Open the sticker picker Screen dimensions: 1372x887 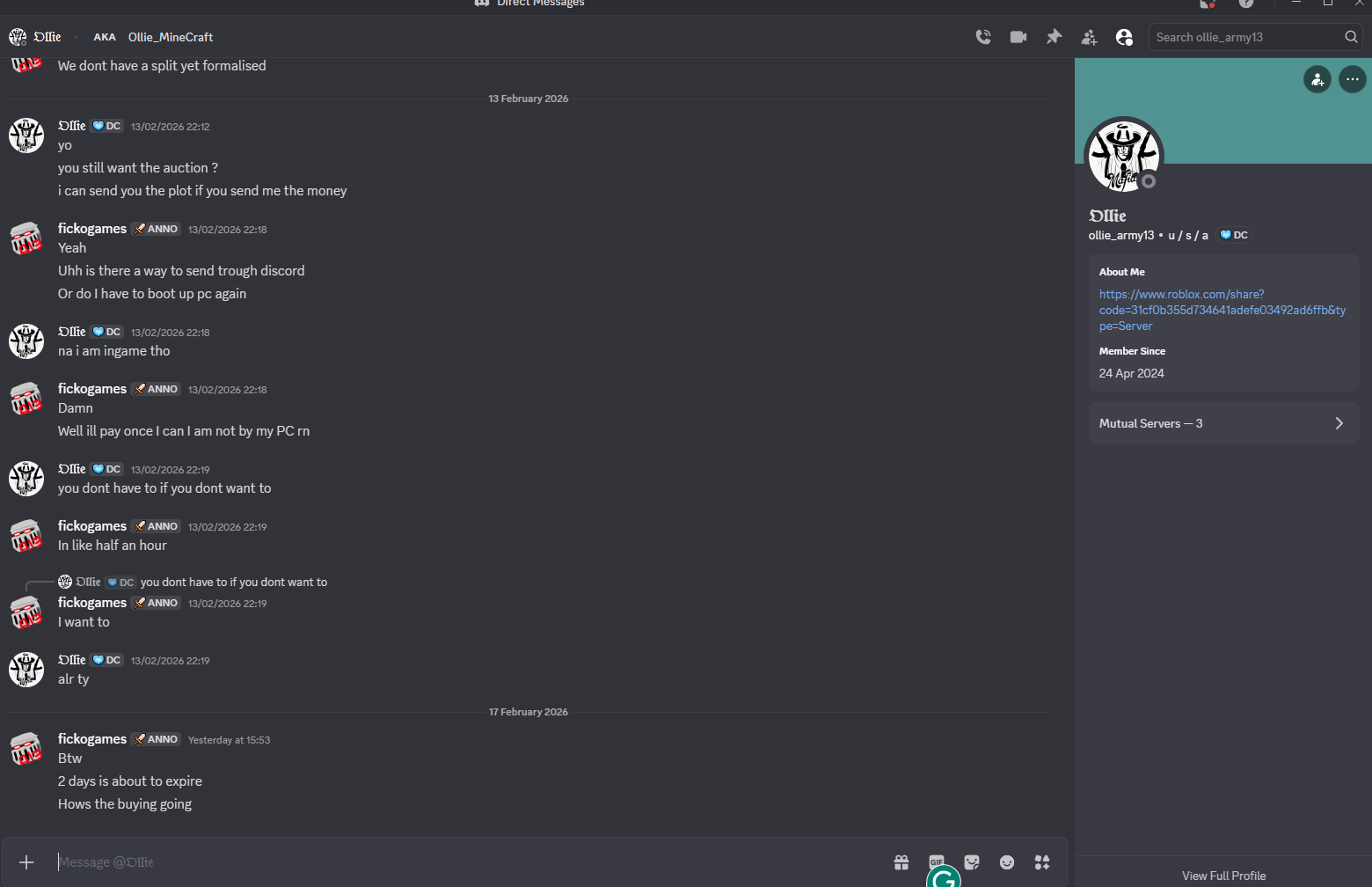(x=972, y=862)
